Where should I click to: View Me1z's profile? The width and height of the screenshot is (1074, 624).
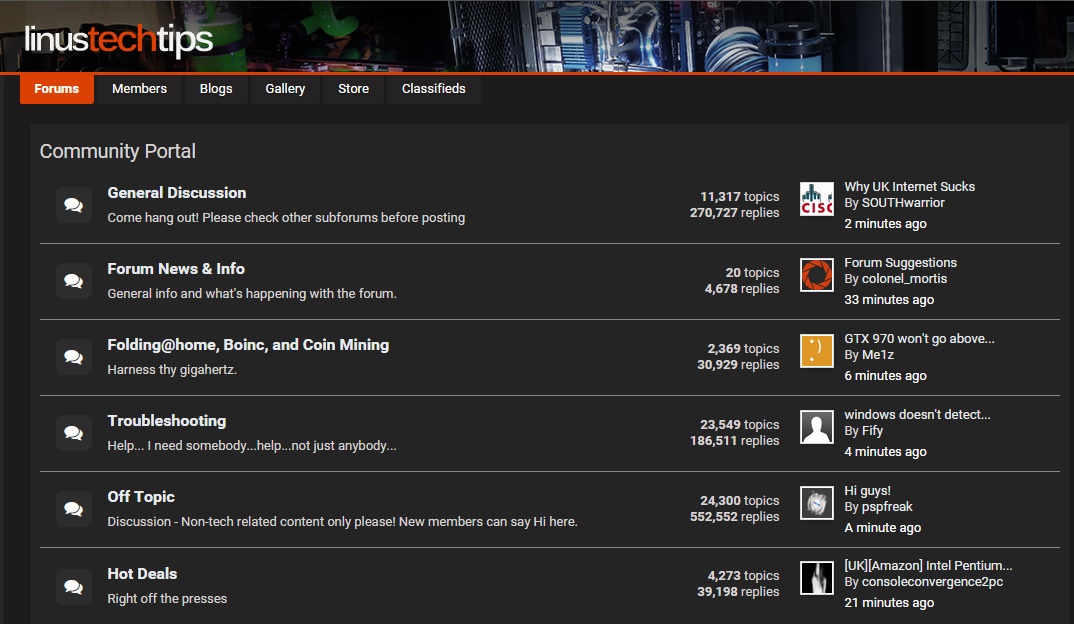[x=877, y=355]
